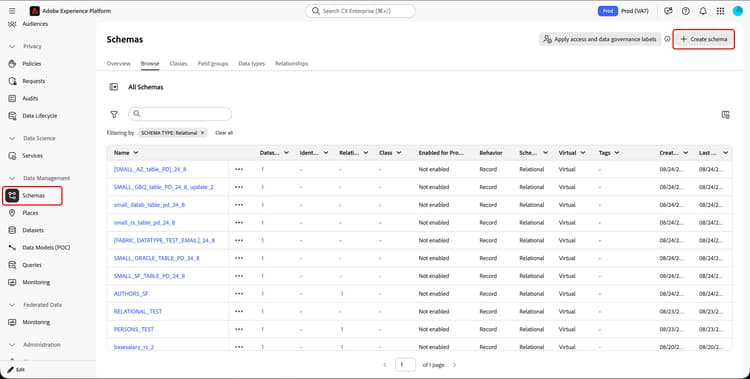Click the schema search input field
750x379 pixels.
point(180,114)
